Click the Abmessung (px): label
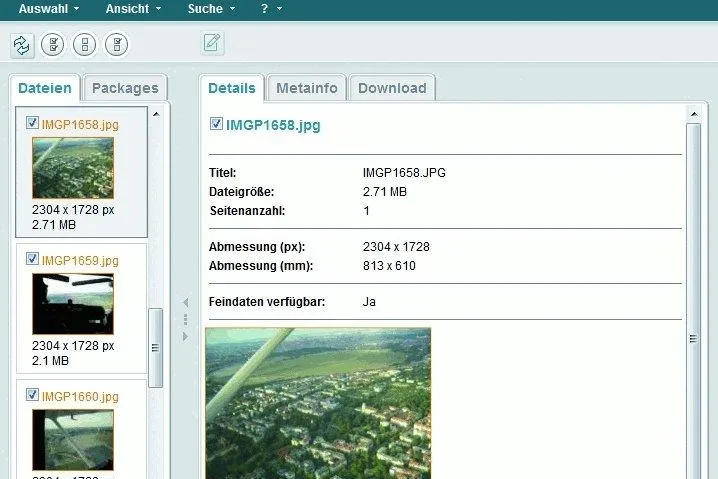 257,247
